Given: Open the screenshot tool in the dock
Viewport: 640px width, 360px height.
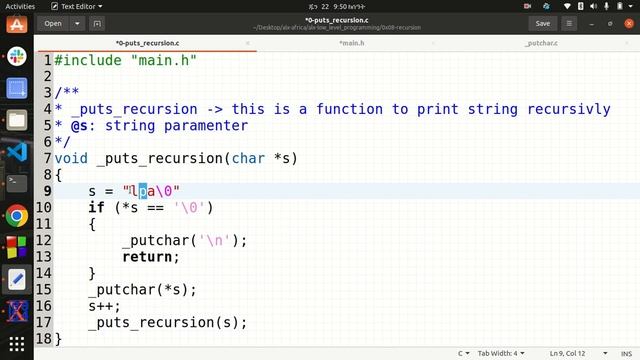Looking at the screenshot, I should pos(17,88).
